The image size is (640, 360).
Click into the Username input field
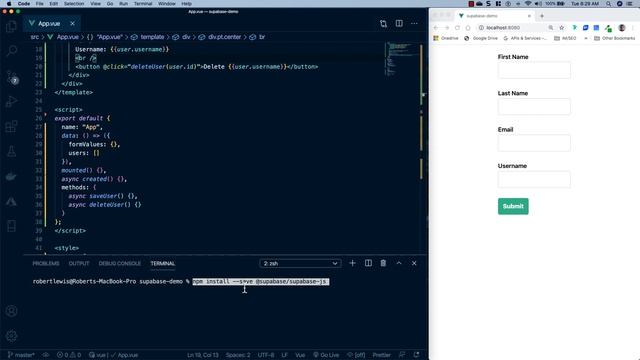534,179
